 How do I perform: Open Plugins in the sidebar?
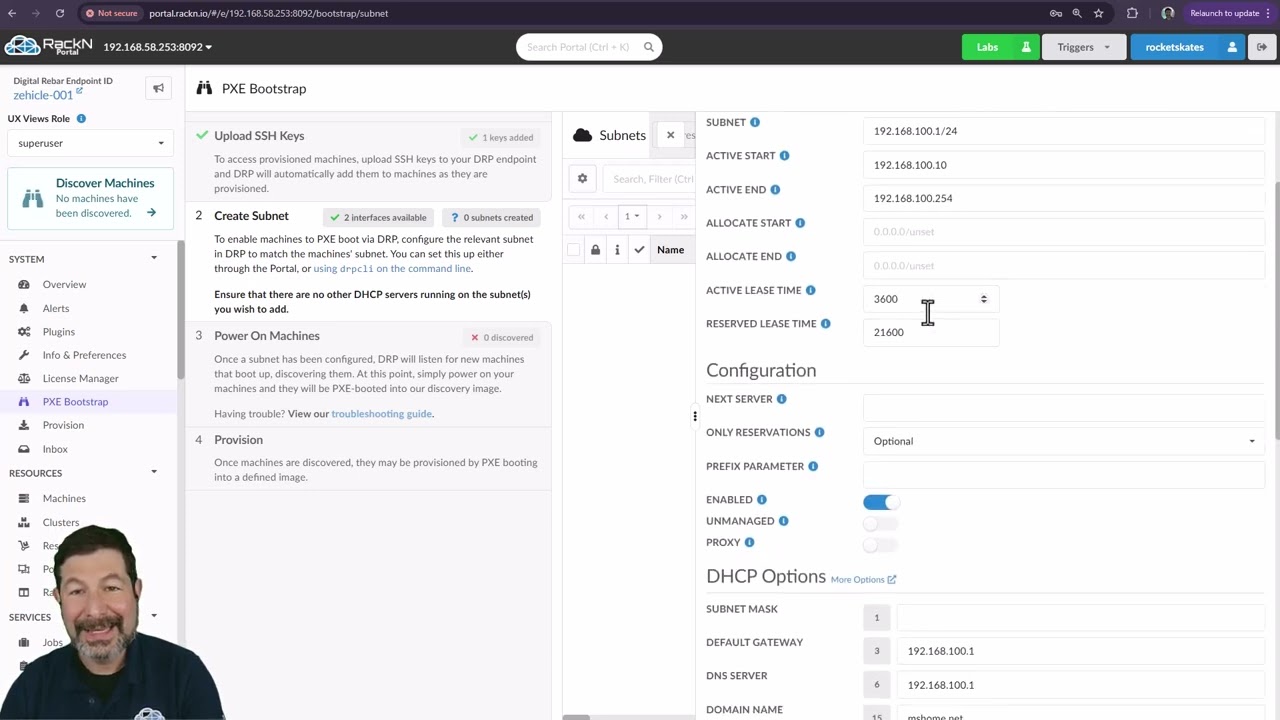click(x=59, y=331)
